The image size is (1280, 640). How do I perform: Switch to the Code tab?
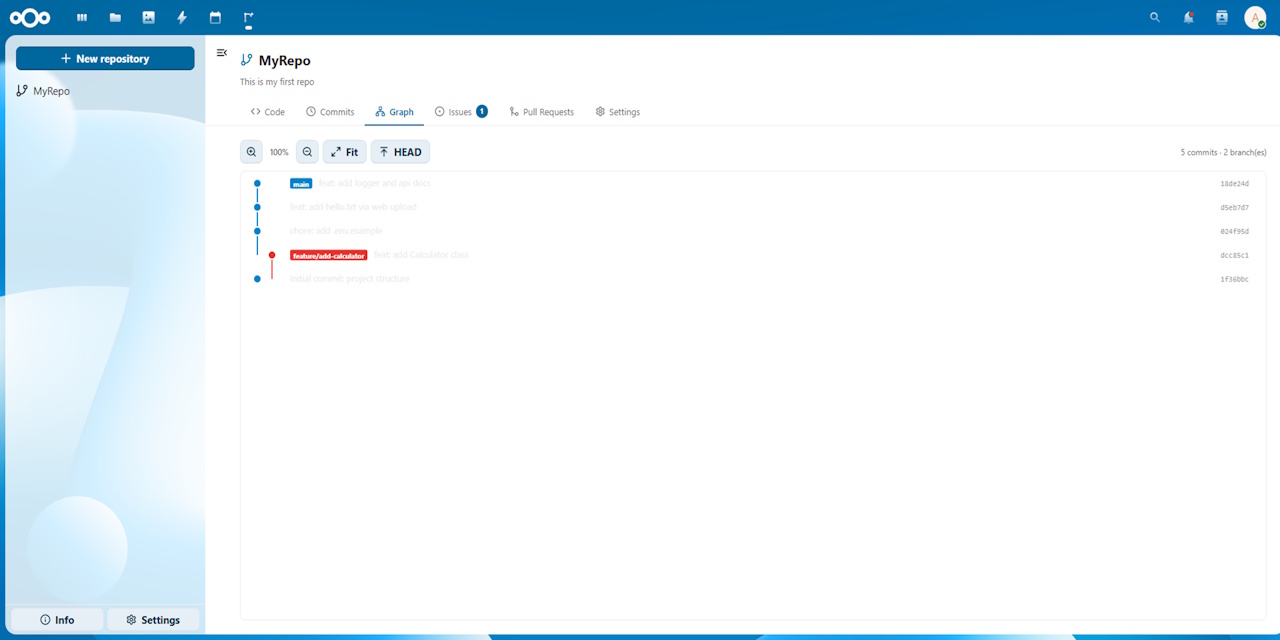pyautogui.click(x=268, y=112)
